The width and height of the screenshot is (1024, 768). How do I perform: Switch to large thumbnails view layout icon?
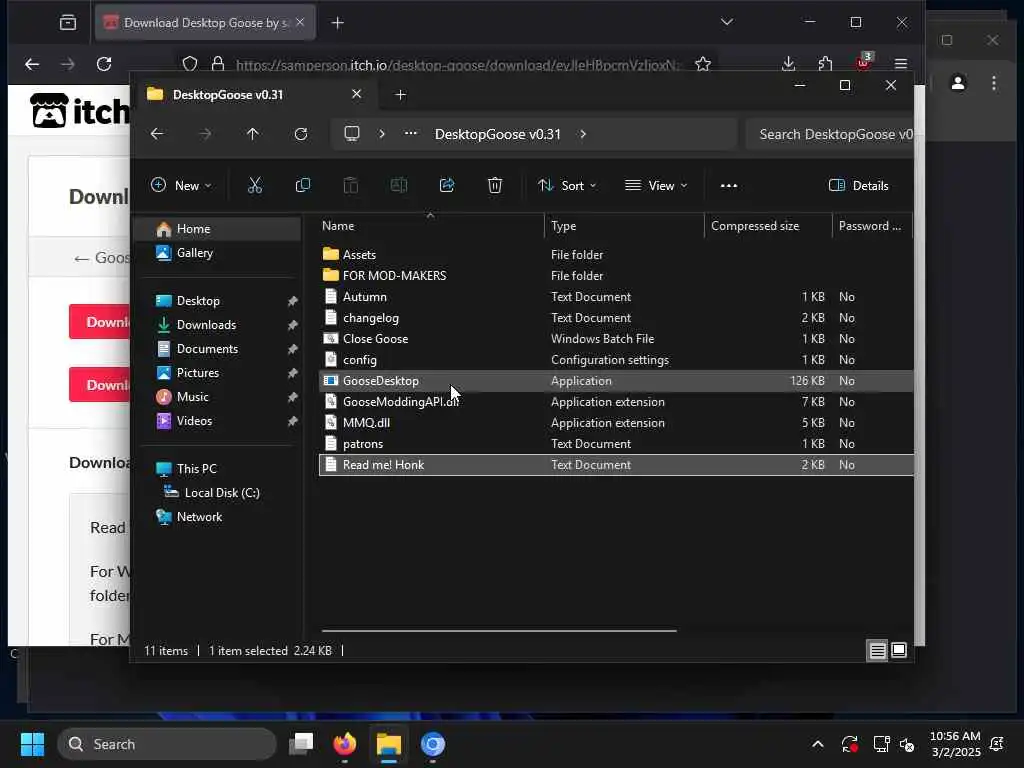pyautogui.click(x=899, y=650)
